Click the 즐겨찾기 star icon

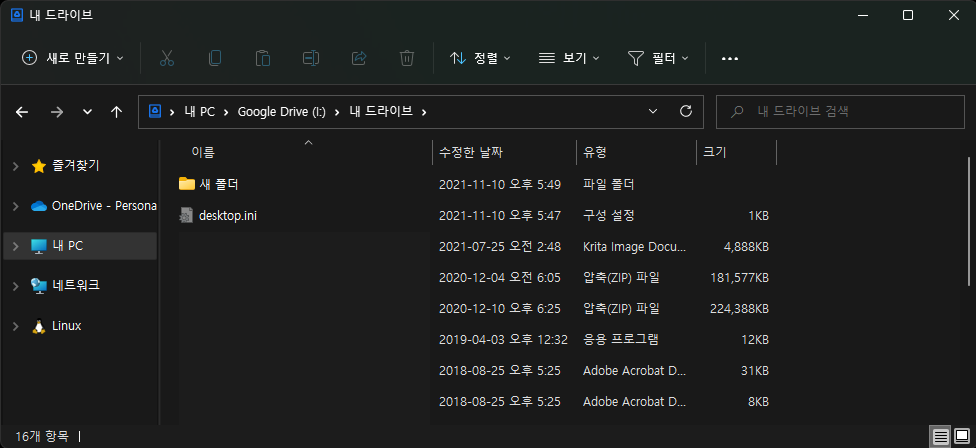(x=39, y=166)
